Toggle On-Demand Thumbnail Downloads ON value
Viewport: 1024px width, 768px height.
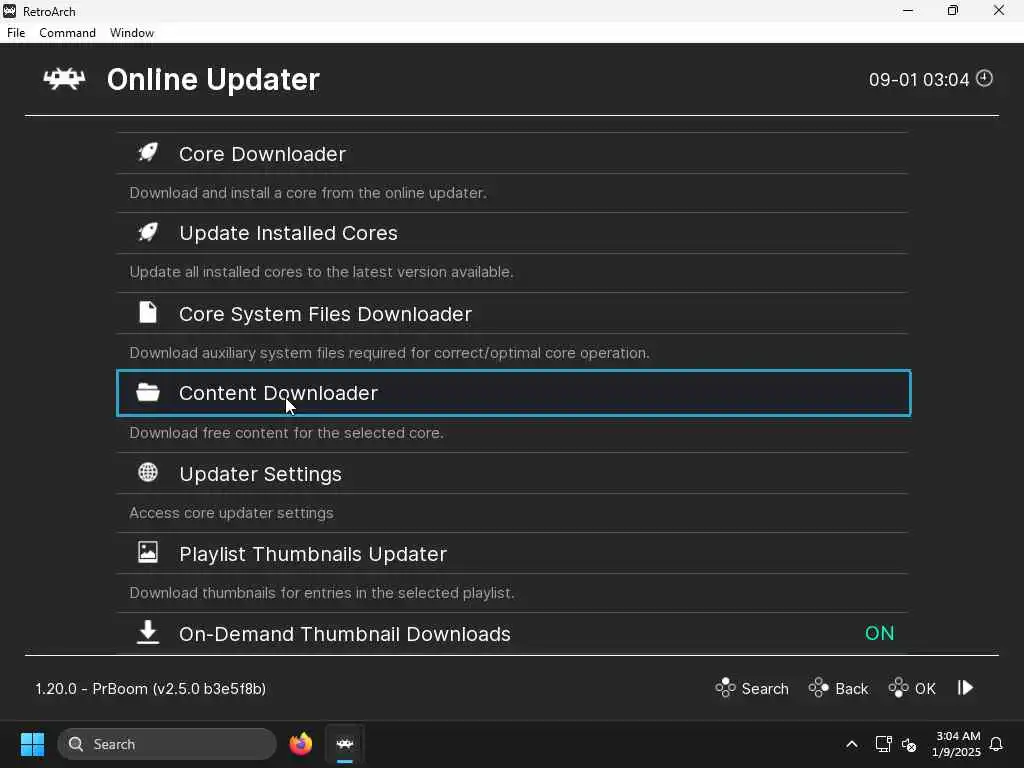point(879,633)
